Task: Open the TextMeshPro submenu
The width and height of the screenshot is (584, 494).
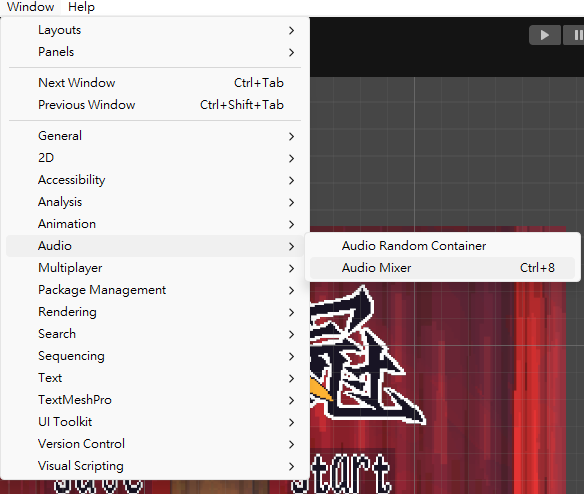Action: (x=155, y=400)
